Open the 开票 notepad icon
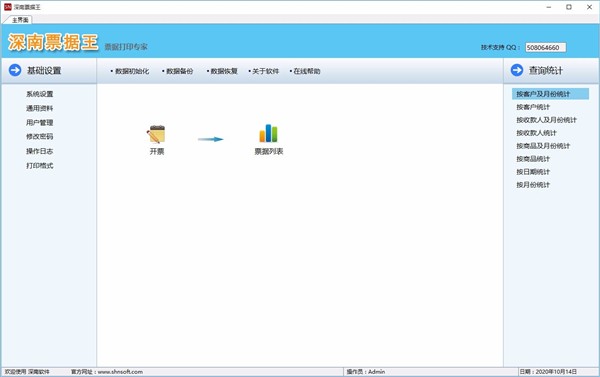 [156, 134]
